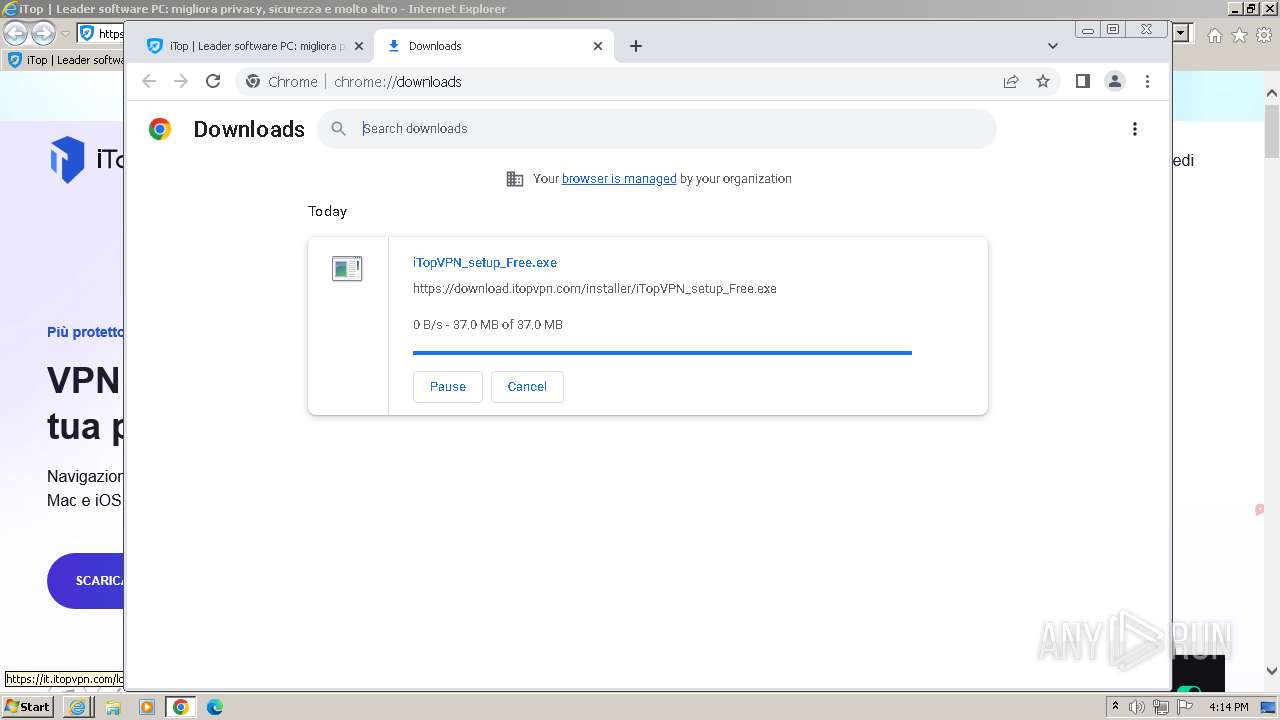The width and height of the screenshot is (1280, 720).
Task: Open iTopVPN_setup_Free.exe file link
Action: point(485,263)
